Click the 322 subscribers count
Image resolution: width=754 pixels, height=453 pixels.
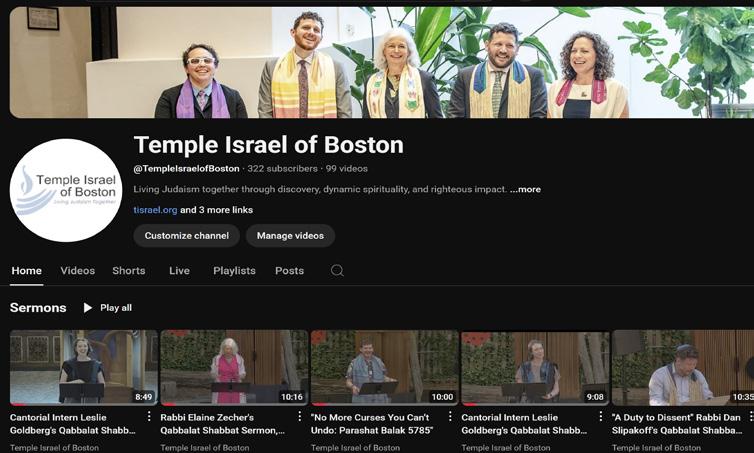(282, 169)
